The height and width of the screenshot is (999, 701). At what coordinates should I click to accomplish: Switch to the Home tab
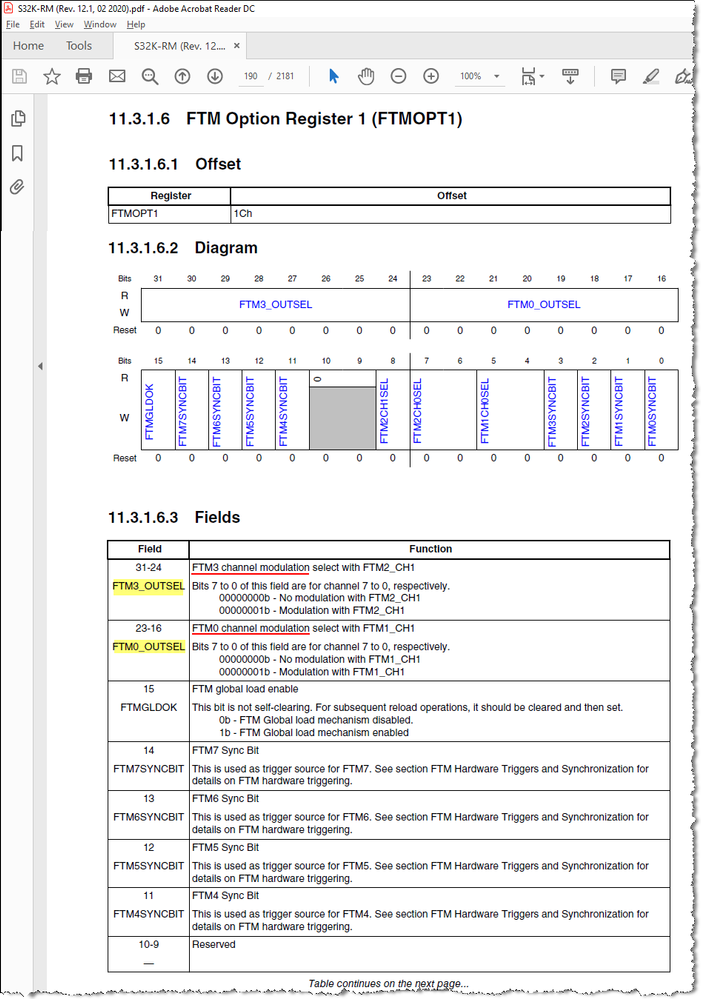click(29, 46)
